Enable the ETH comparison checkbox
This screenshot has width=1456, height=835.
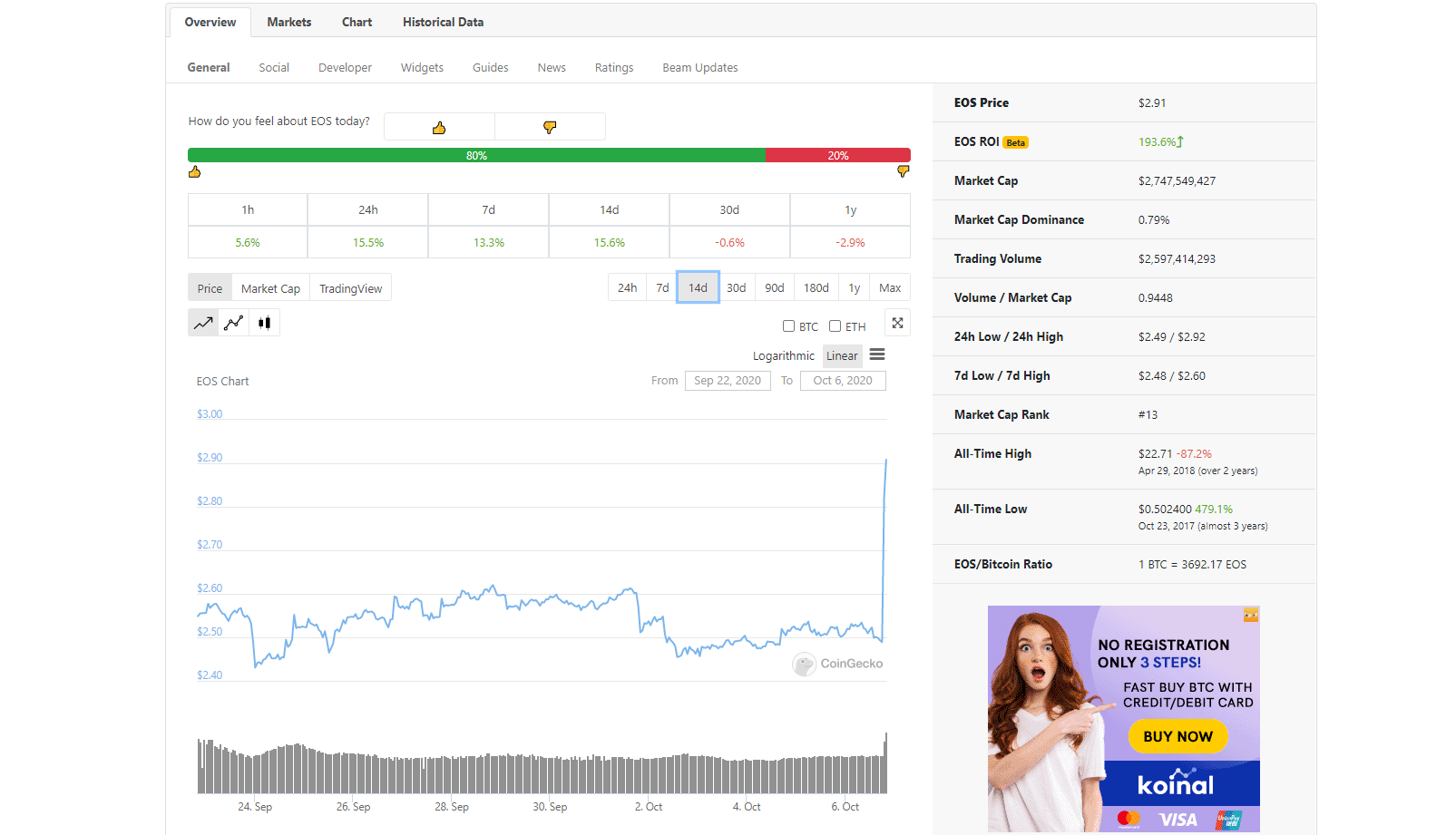(835, 326)
